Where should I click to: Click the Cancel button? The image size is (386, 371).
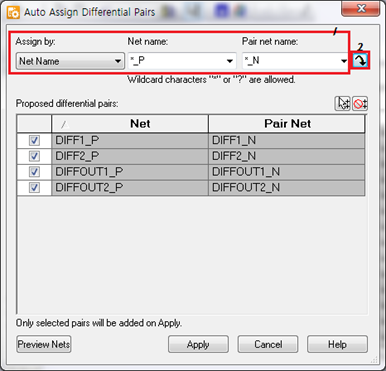268,344
